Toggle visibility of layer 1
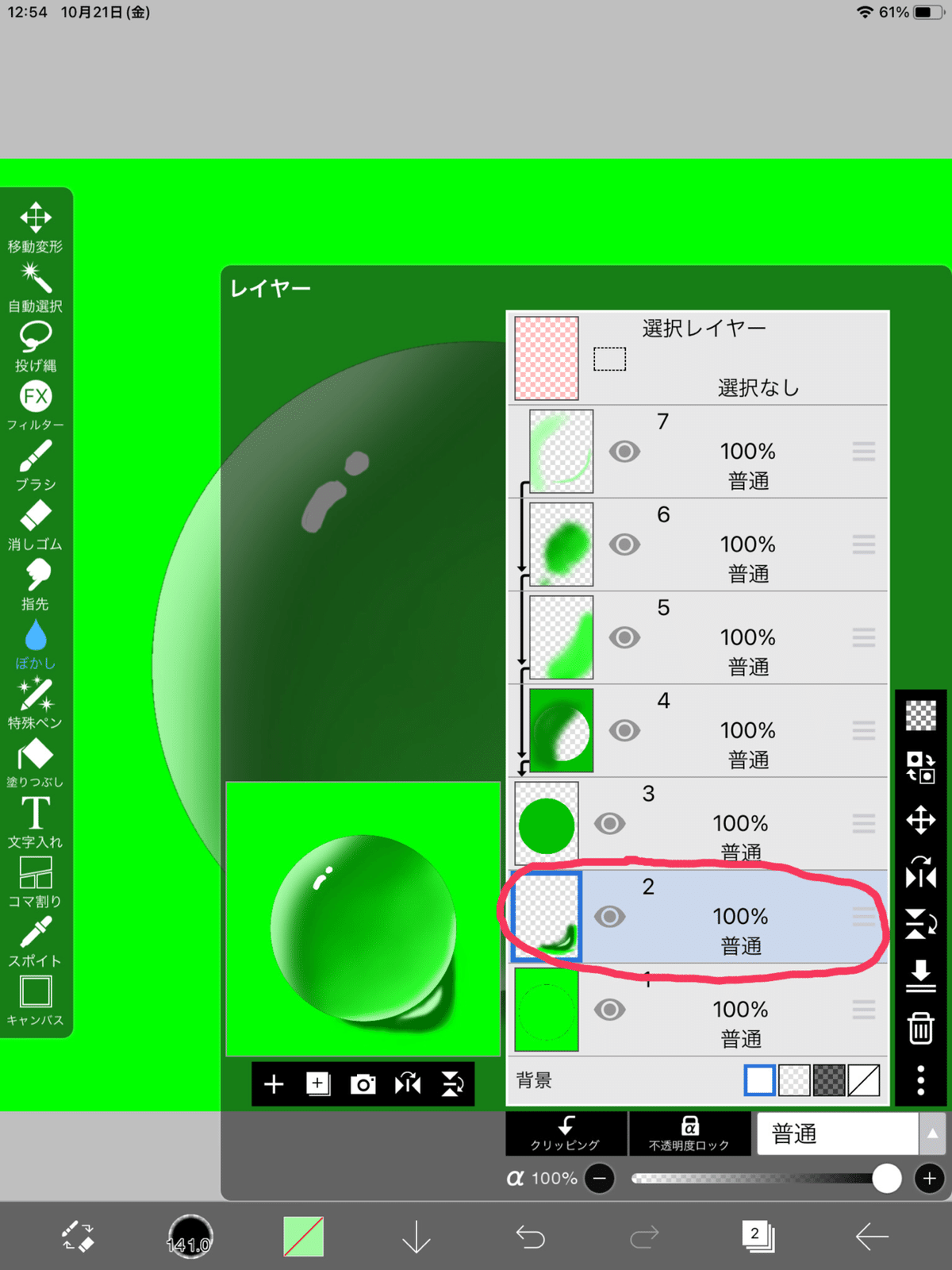This screenshot has height=1270, width=952. (609, 1010)
